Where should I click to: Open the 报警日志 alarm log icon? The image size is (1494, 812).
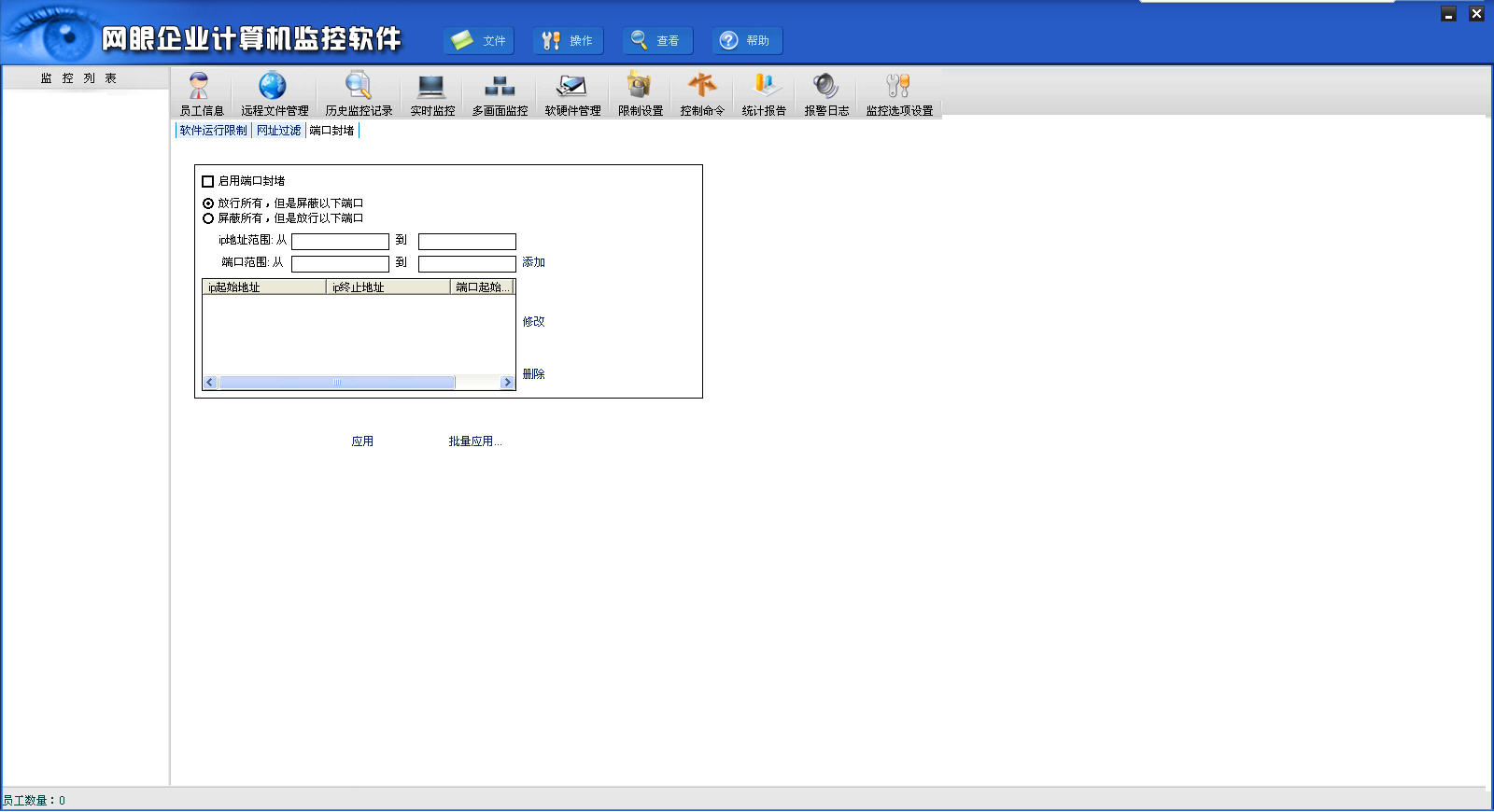[826, 93]
